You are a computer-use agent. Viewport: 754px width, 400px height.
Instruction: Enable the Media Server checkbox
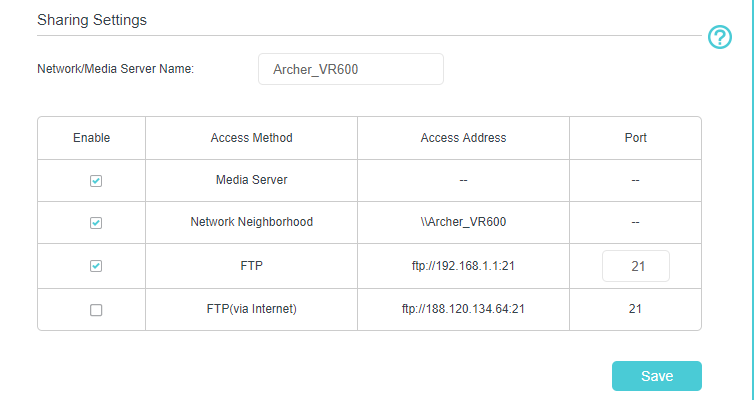pos(96,181)
